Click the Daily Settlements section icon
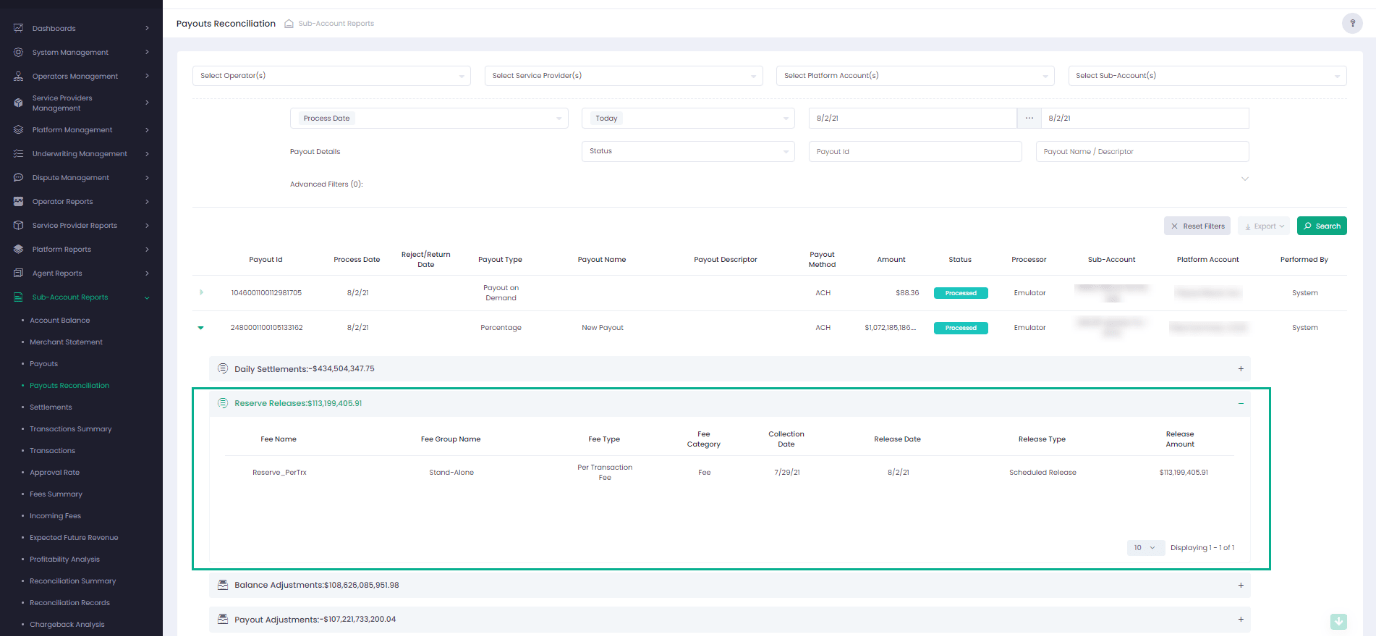Screen dimensions: 1376x636 click(x=223, y=368)
